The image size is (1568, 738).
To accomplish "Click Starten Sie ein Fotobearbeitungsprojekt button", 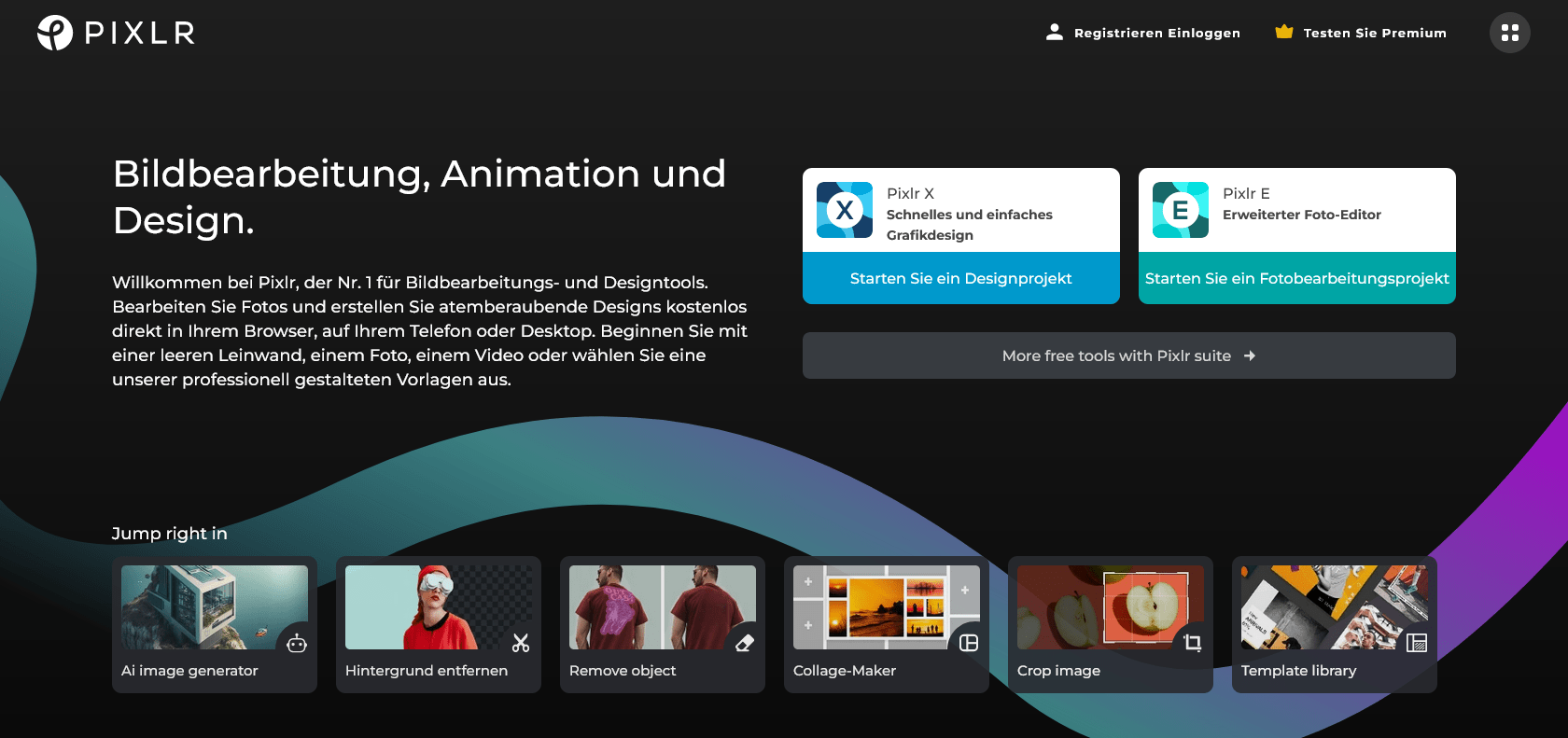I will pyautogui.click(x=1297, y=278).
